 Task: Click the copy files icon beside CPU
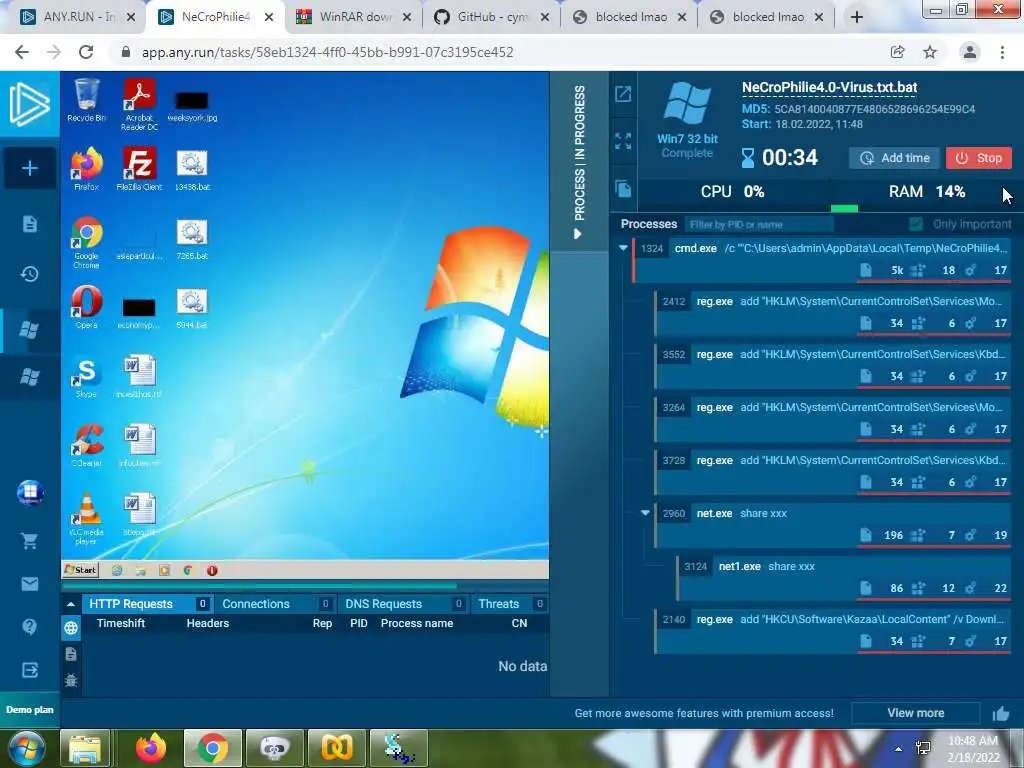[623, 189]
